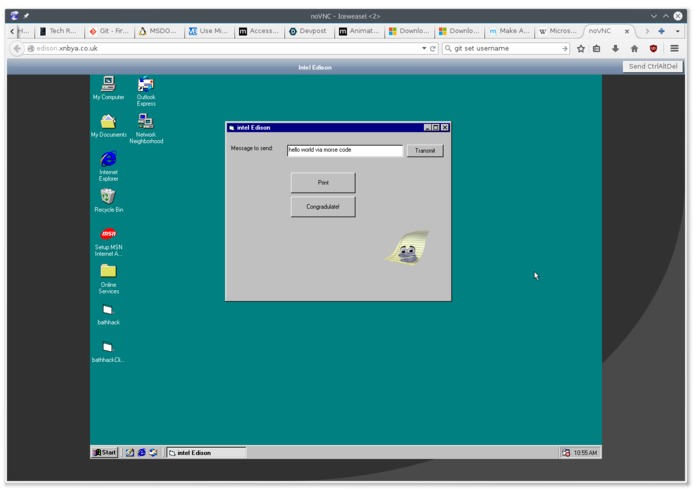Switch to the Micros... browser tab
695x494 pixels.
point(559,31)
